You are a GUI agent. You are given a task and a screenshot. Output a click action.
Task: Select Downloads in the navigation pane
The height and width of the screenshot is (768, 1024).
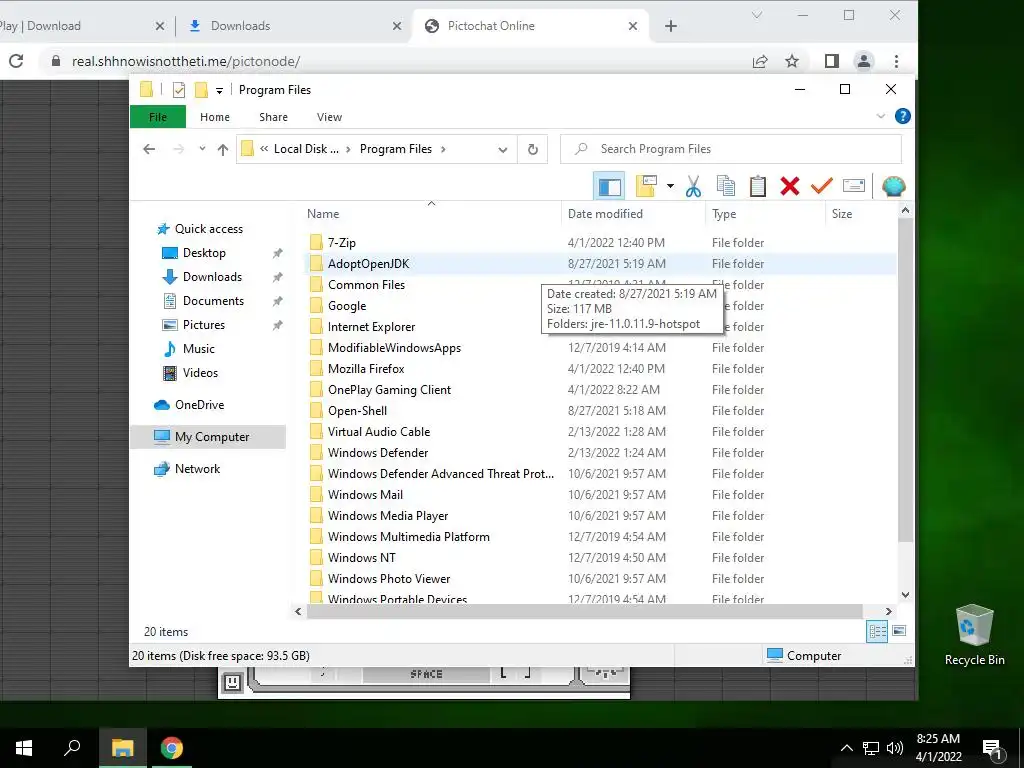click(x=212, y=277)
